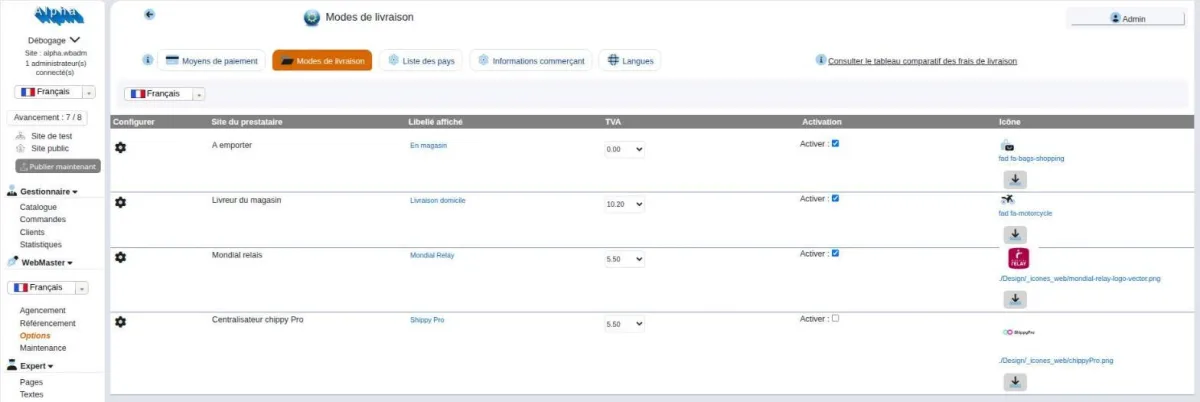Open Clients in sidebar

(32, 232)
